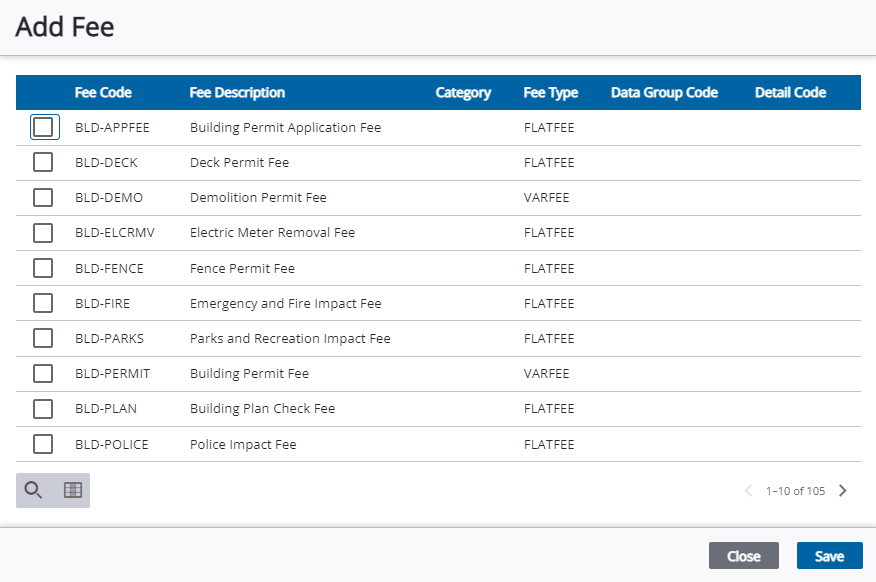Toggle the BLD-PARKS checkbox
The height and width of the screenshot is (582, 876).
click(x=43, y=339)
